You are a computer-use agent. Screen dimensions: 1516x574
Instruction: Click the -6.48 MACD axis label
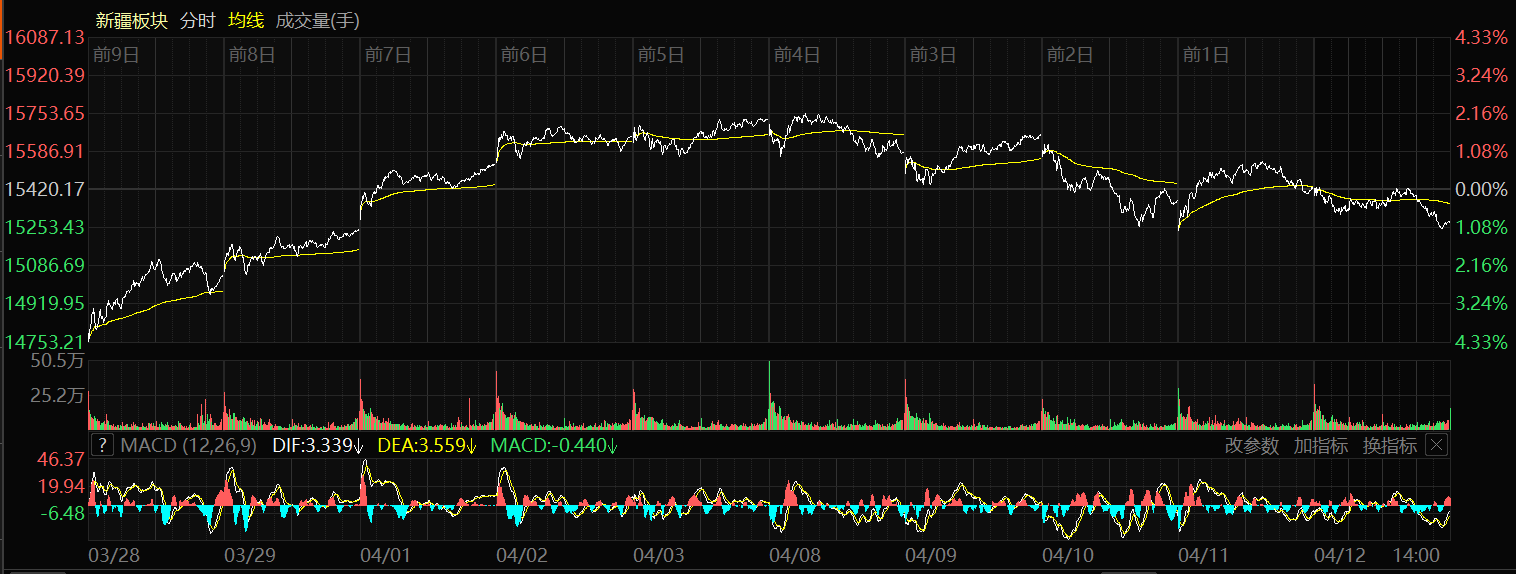(x=60, y=512)
